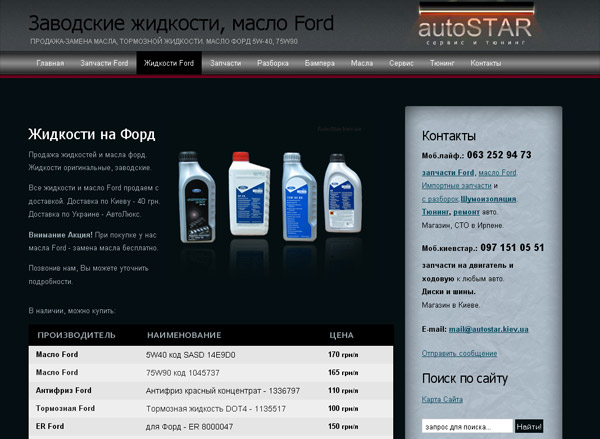The height and width of the screenshot is (439, 600).
Task: Click the 'Жидкости на Форд' heading
Action: pyautogui.click(x=92, y=134)
